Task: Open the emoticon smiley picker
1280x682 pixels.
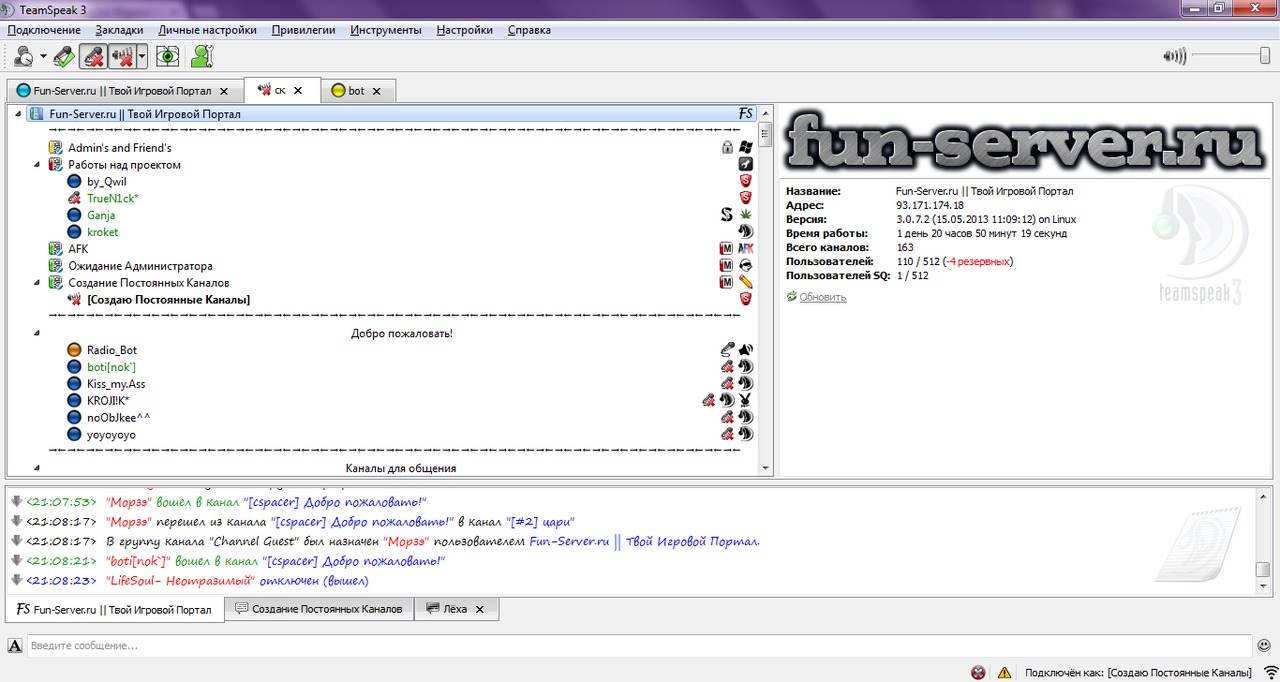Action: coord(1264,645)
